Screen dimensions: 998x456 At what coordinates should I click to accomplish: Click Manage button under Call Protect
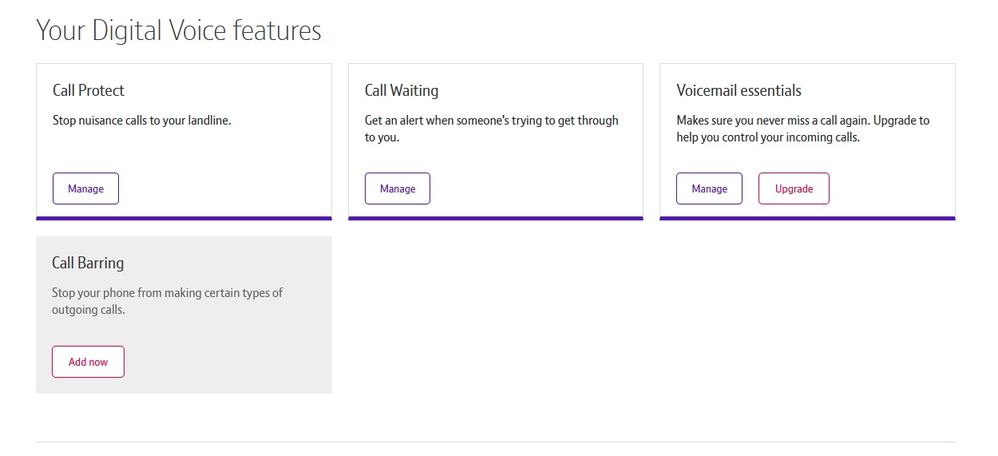coord(85,188)
